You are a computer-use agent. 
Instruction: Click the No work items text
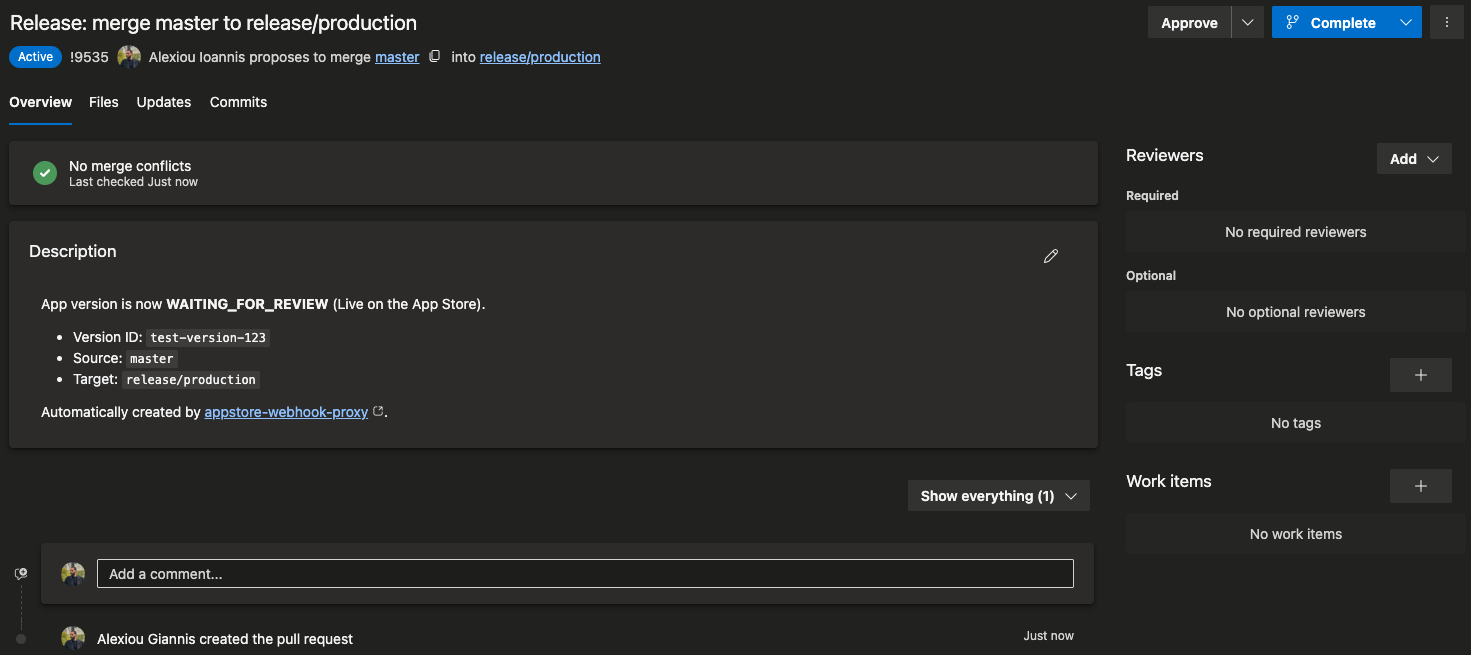(1296, 534)
